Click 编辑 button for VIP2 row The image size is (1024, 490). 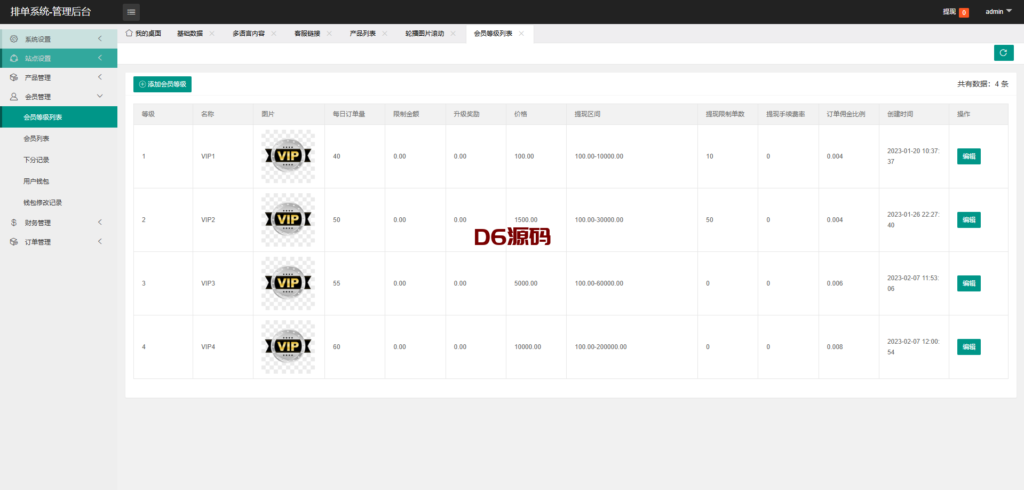968,220
